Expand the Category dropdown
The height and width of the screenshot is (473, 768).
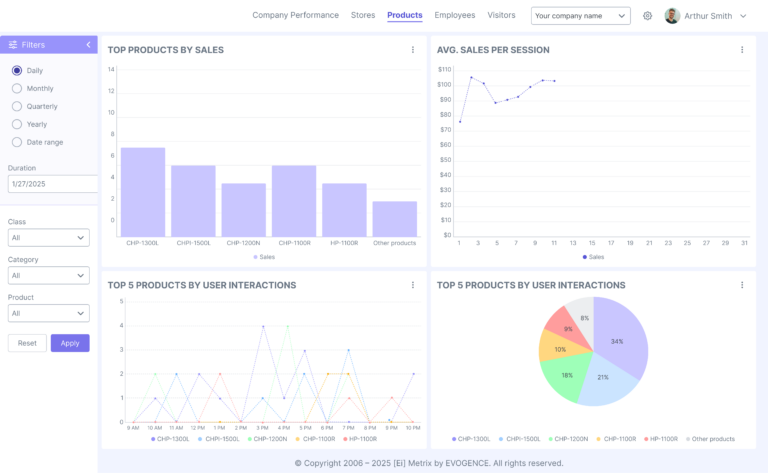48,275
